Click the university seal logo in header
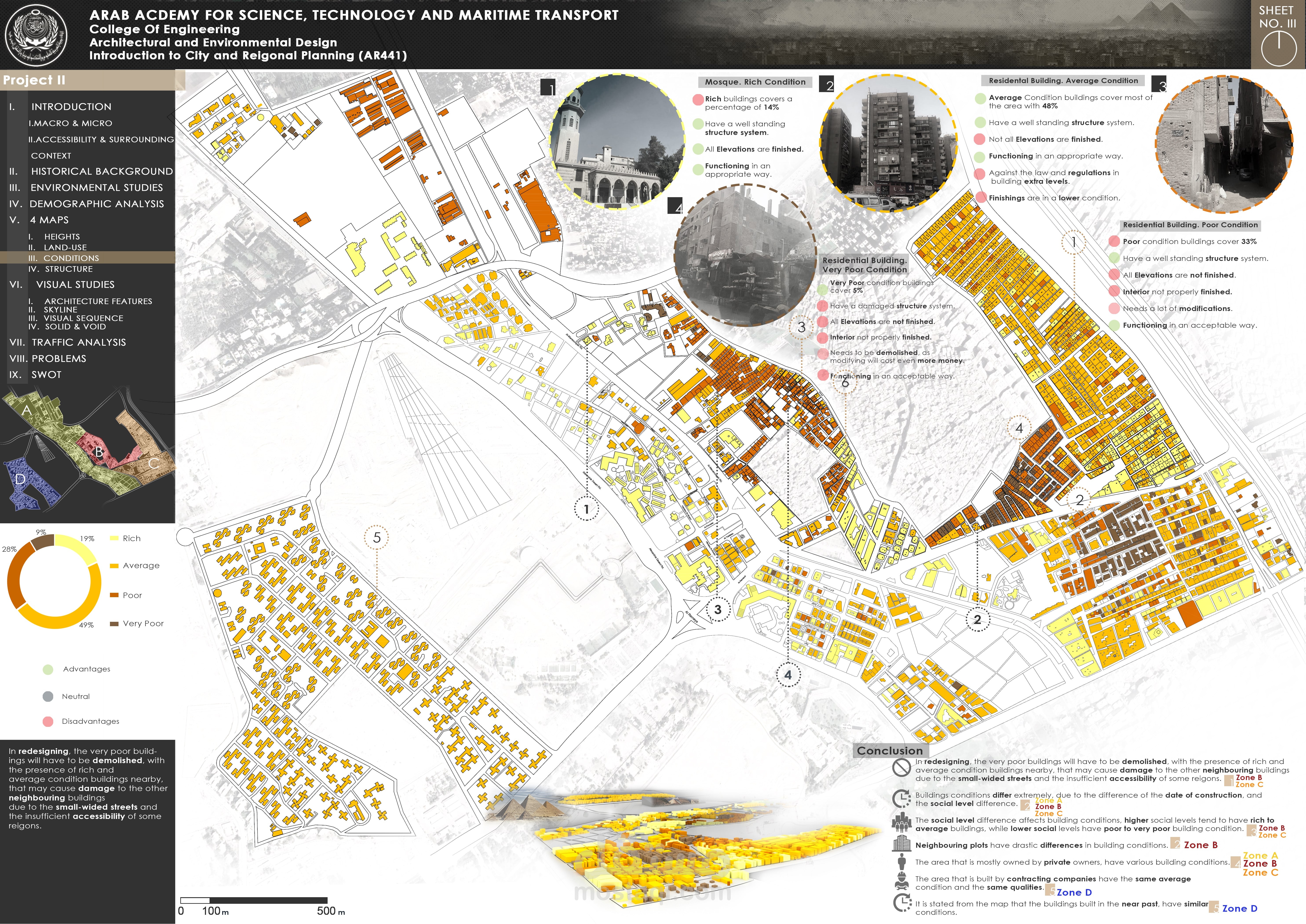The width and height of the screenshot is (1306, 924). 36,35
